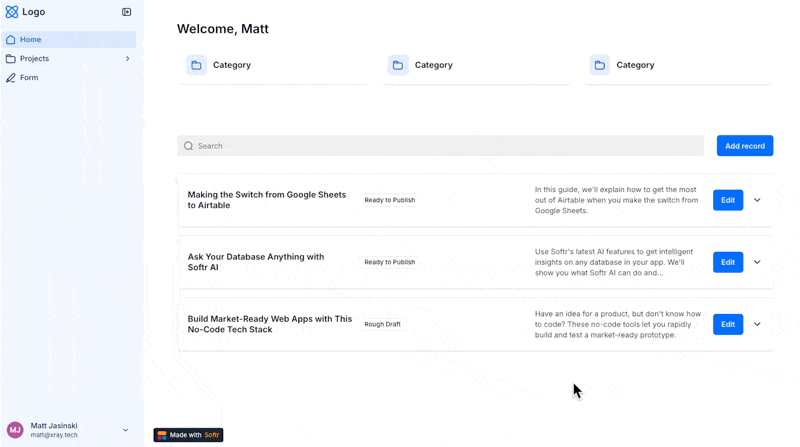Click the Projects folder icon in sidebar
The height and width of the screenshot is (447, 800).
(x=11, y=59)
